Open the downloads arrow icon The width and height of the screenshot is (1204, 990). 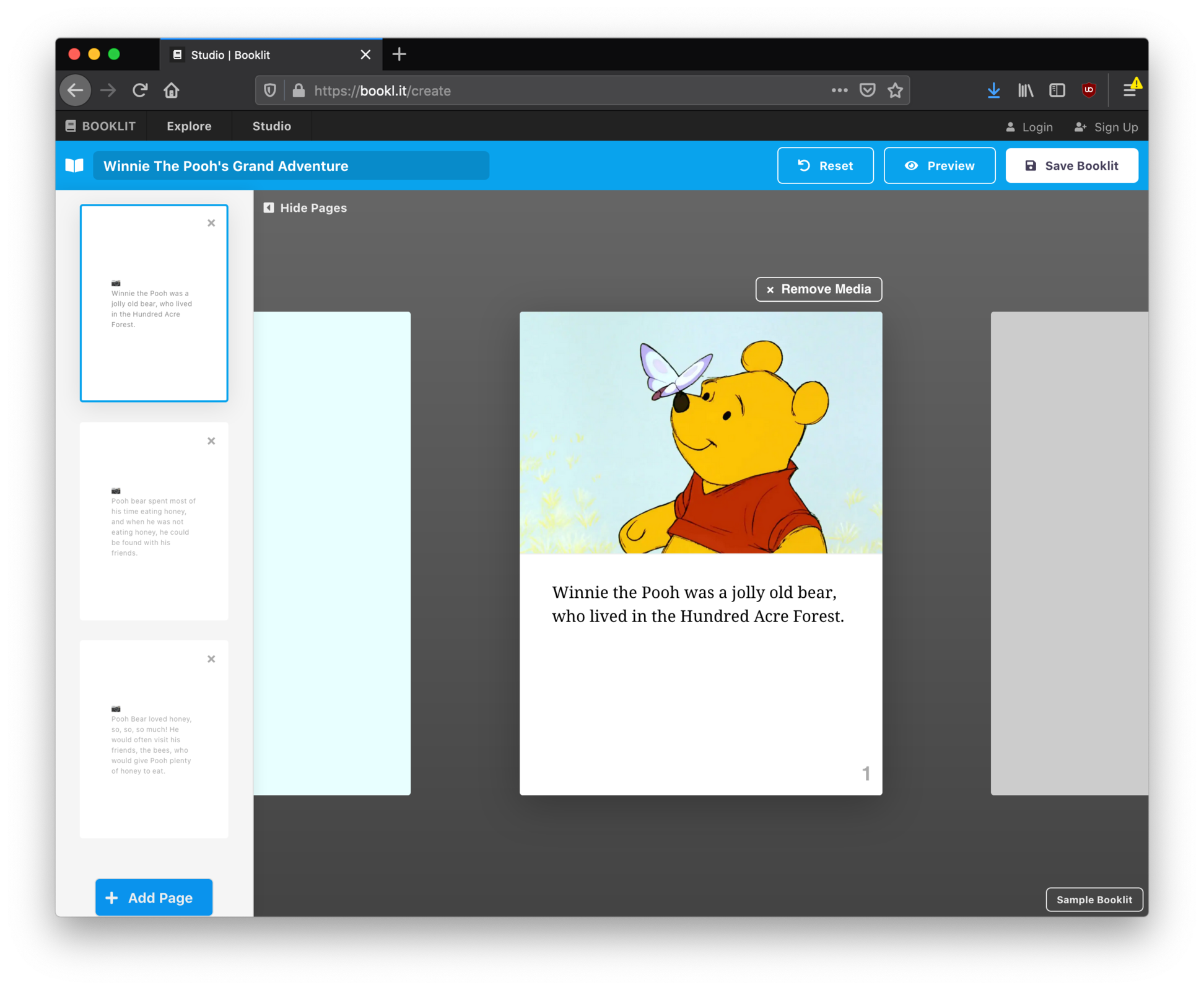pyautogui.click(x=993, y=90)
